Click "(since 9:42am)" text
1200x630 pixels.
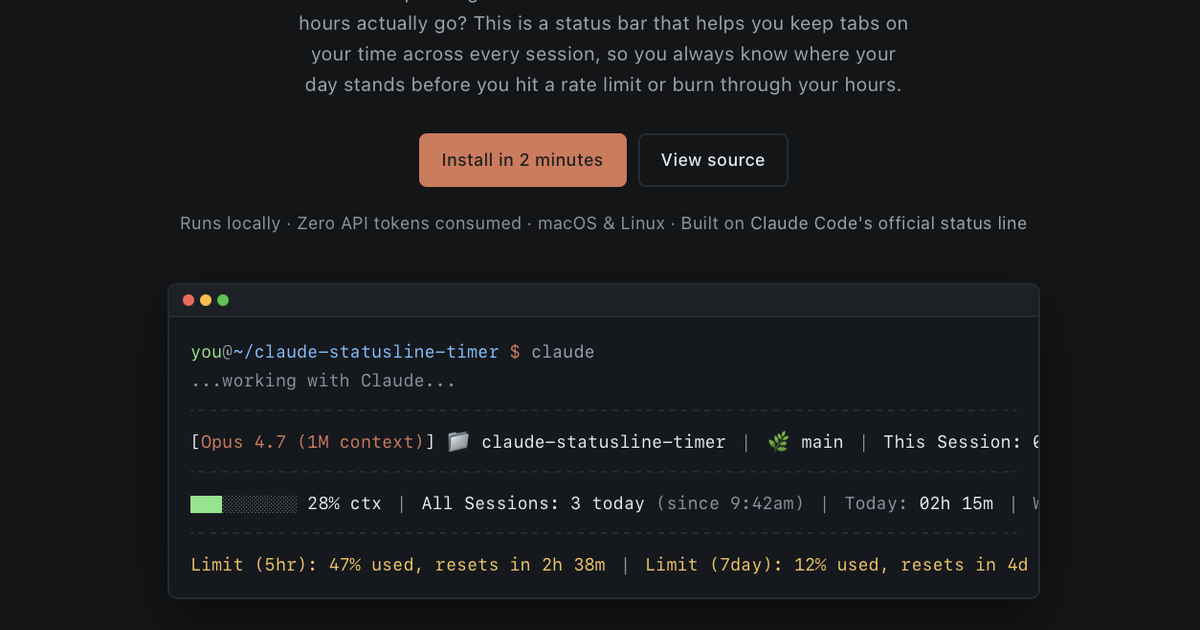pos(730,503)
